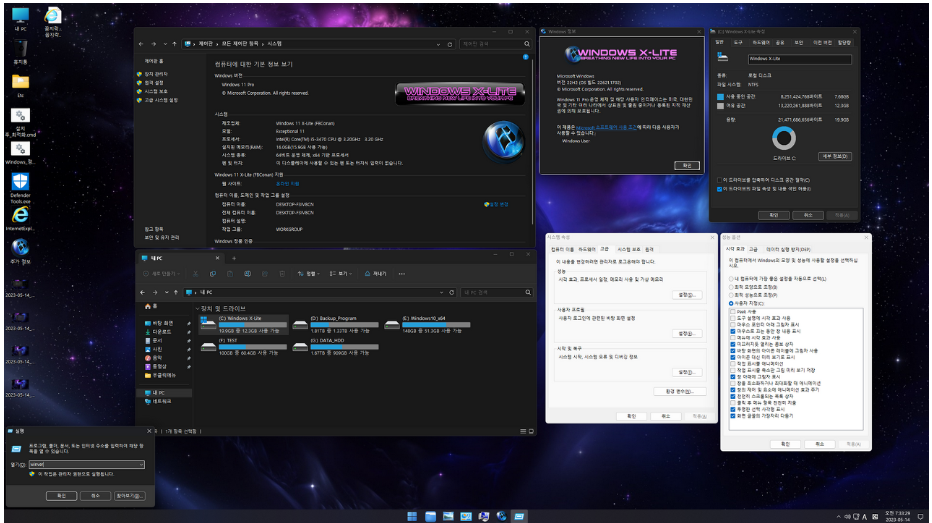
Task: Switch to details view icon at Explorer status bar
Action: 523,431
